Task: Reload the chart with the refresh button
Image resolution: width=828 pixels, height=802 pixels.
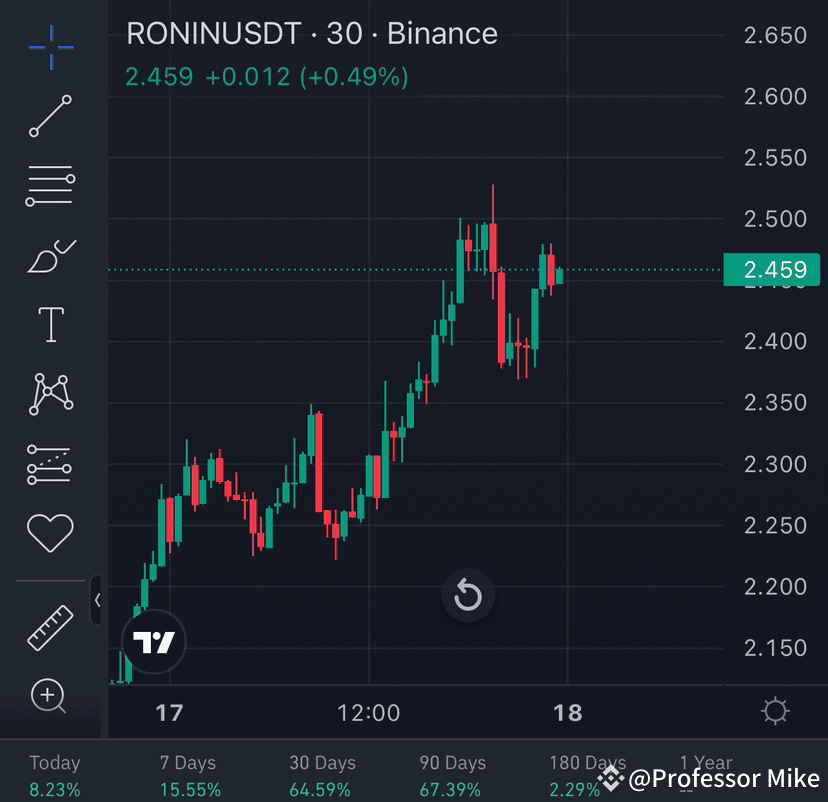Action: click(x=467, y=595)
